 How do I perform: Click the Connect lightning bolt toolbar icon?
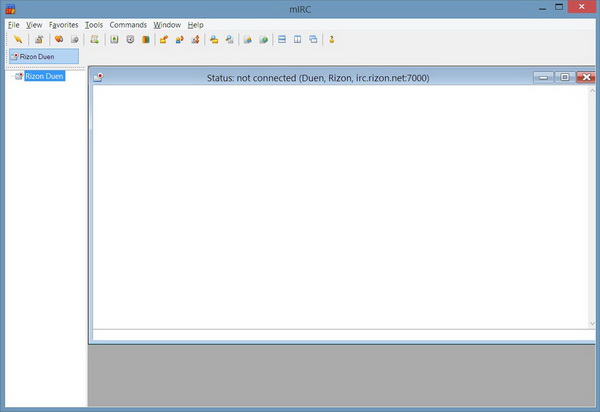[x=17, y=40]
